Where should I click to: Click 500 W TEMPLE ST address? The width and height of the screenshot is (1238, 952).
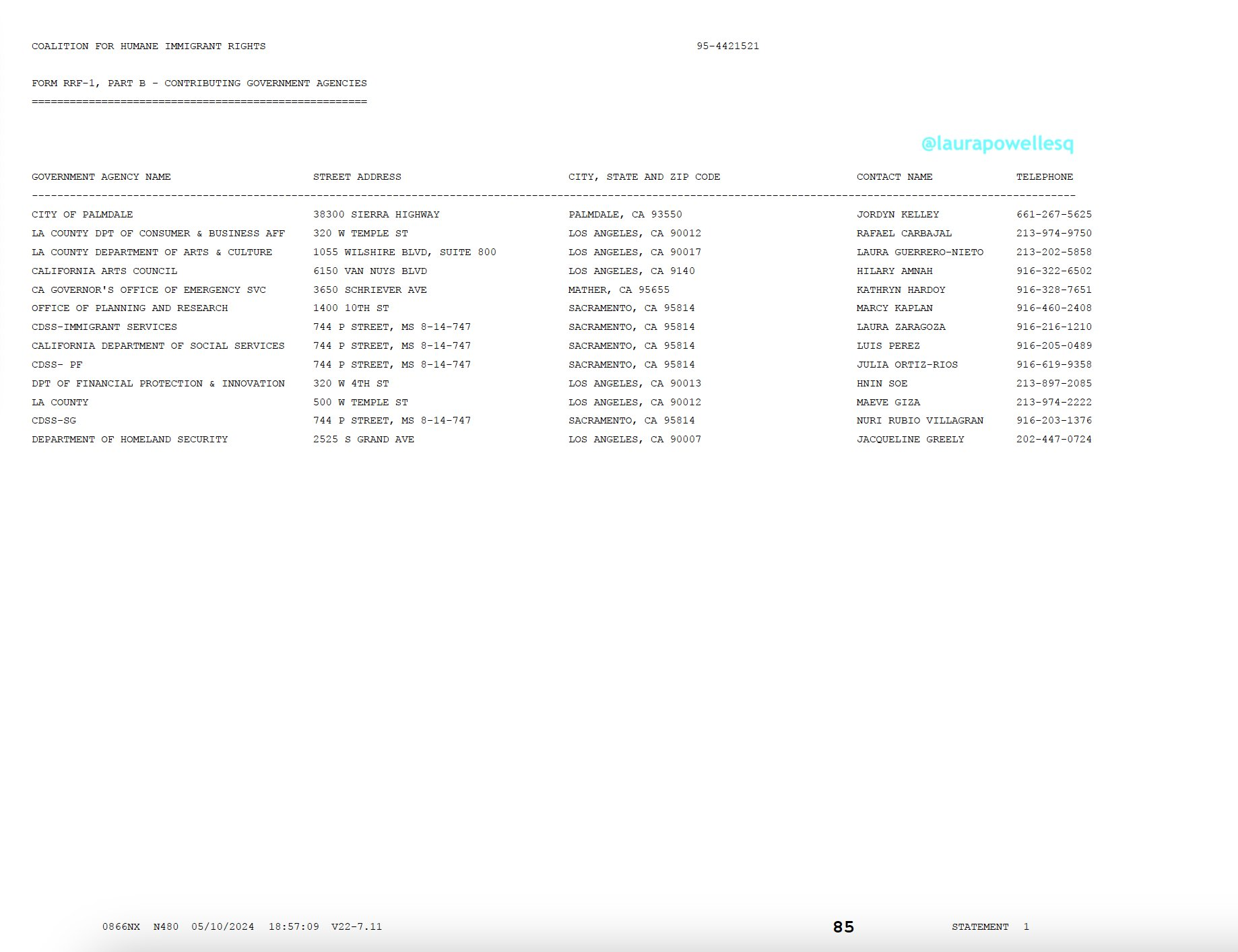pyautogui.click(x=360, y=403)
